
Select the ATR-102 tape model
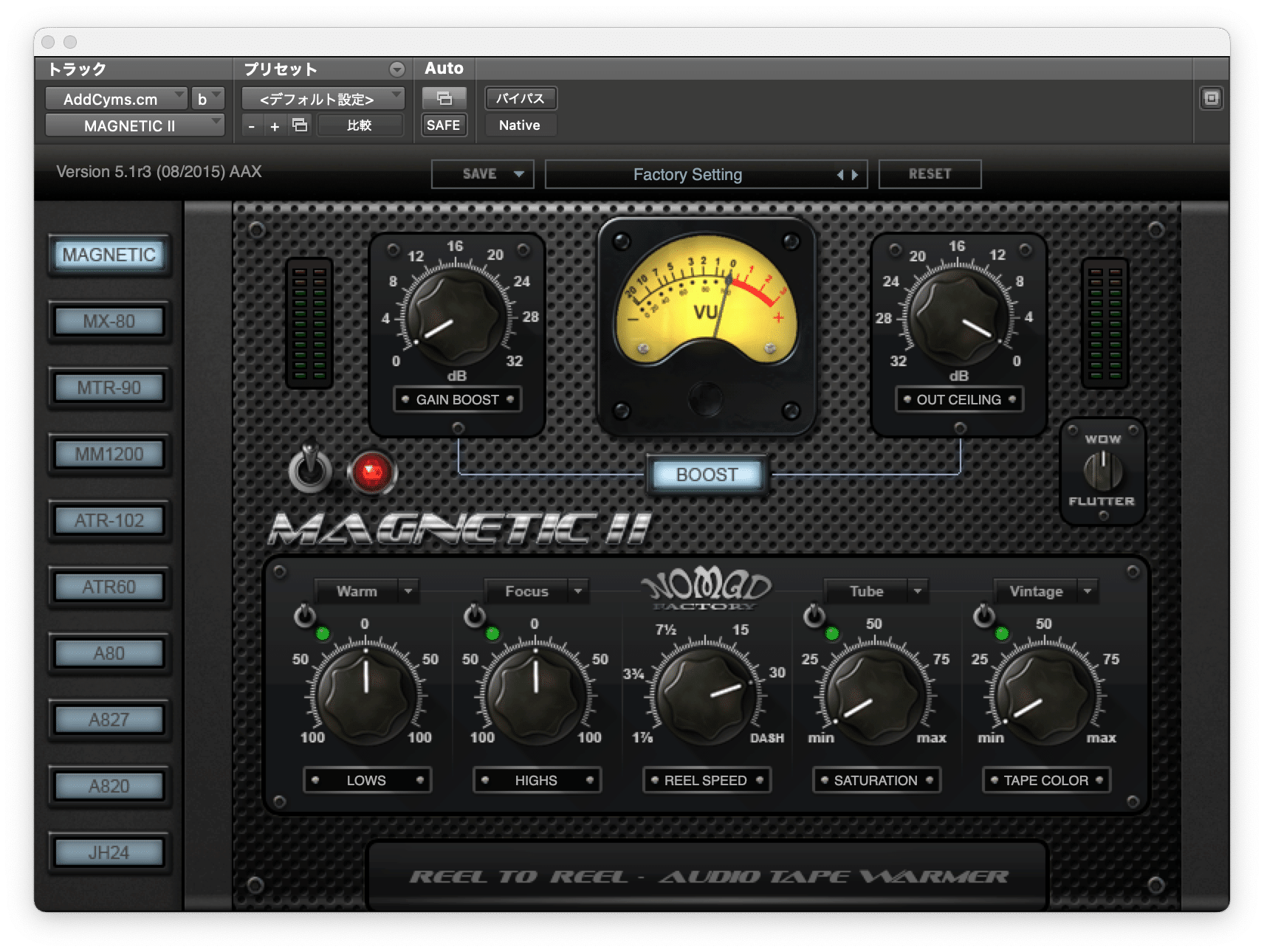click(109, 520)
